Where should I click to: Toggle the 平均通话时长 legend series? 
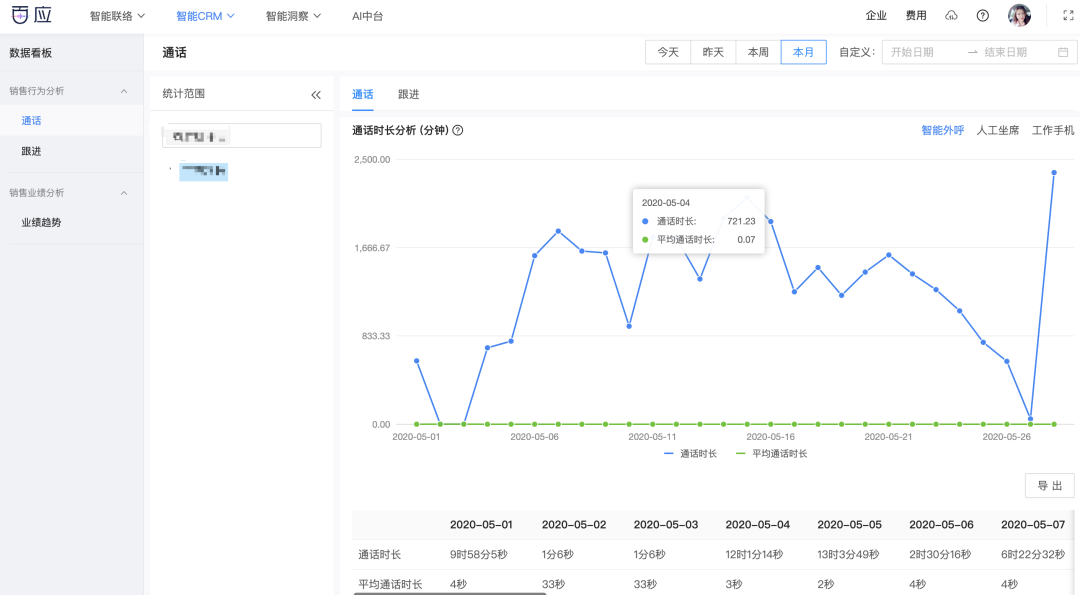[x=771, y=454]
